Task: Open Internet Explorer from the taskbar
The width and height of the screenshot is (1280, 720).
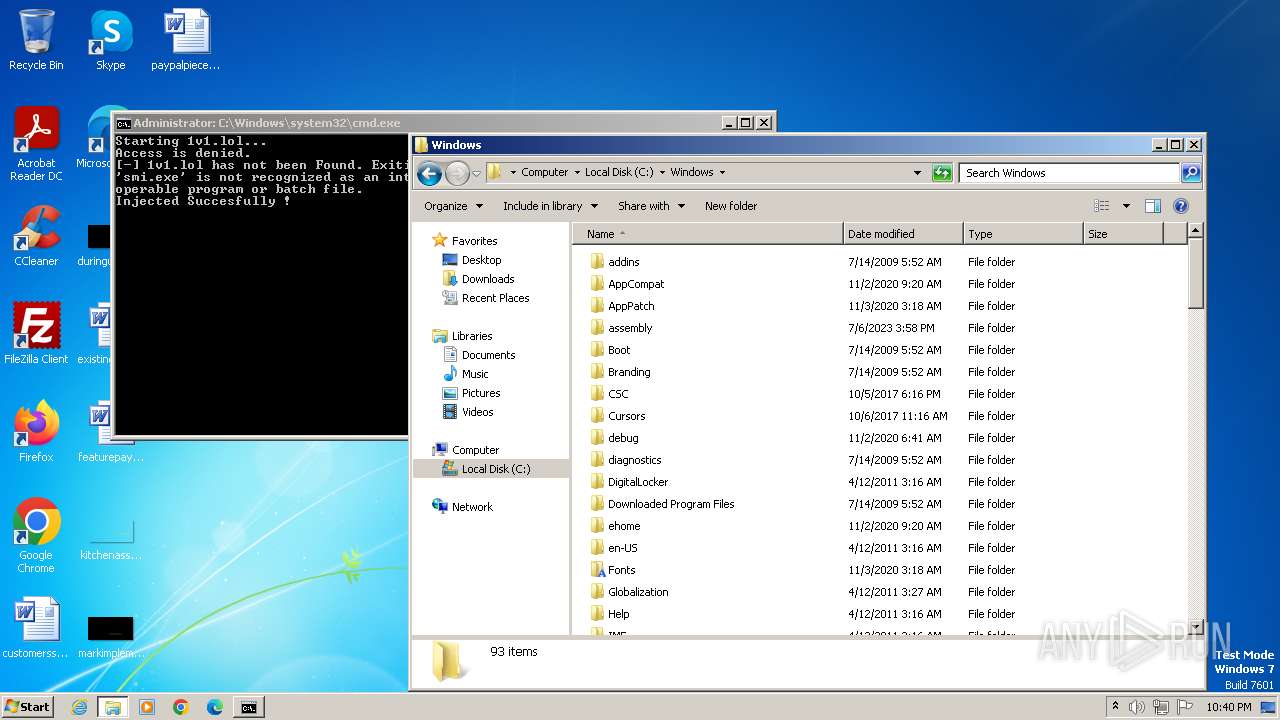Action: (79, 707)
